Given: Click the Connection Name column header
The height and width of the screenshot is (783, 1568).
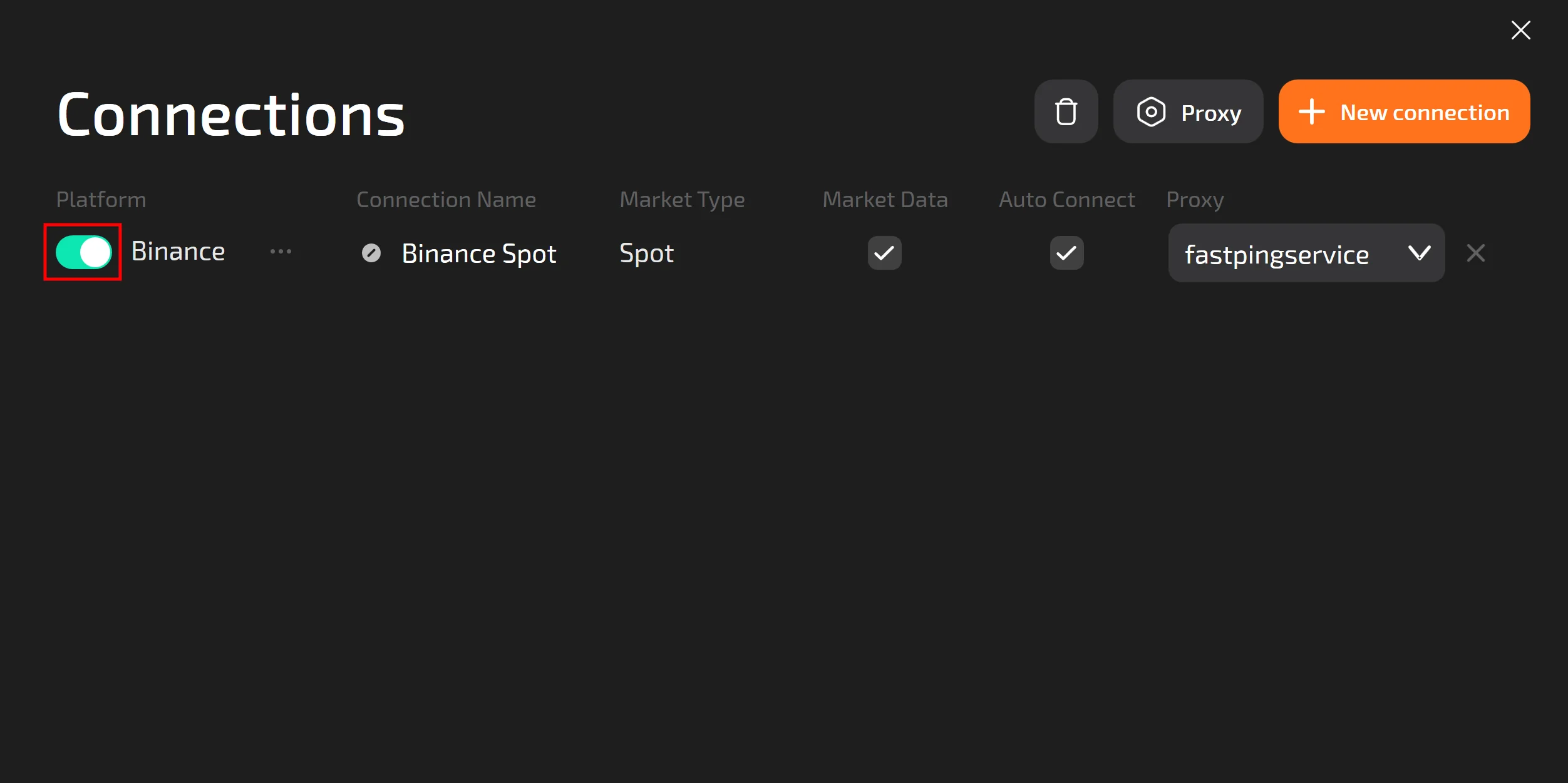Looking at the screenshot, I should 446,200.
